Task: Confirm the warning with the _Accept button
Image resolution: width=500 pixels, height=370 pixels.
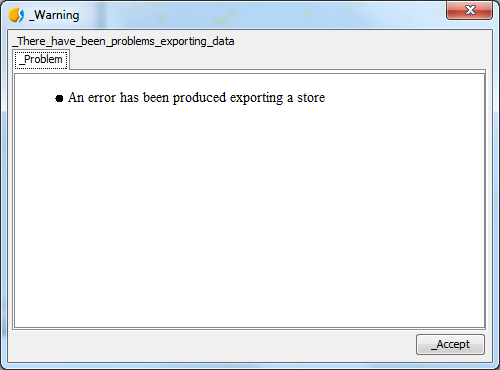Action: coord(450,344)
